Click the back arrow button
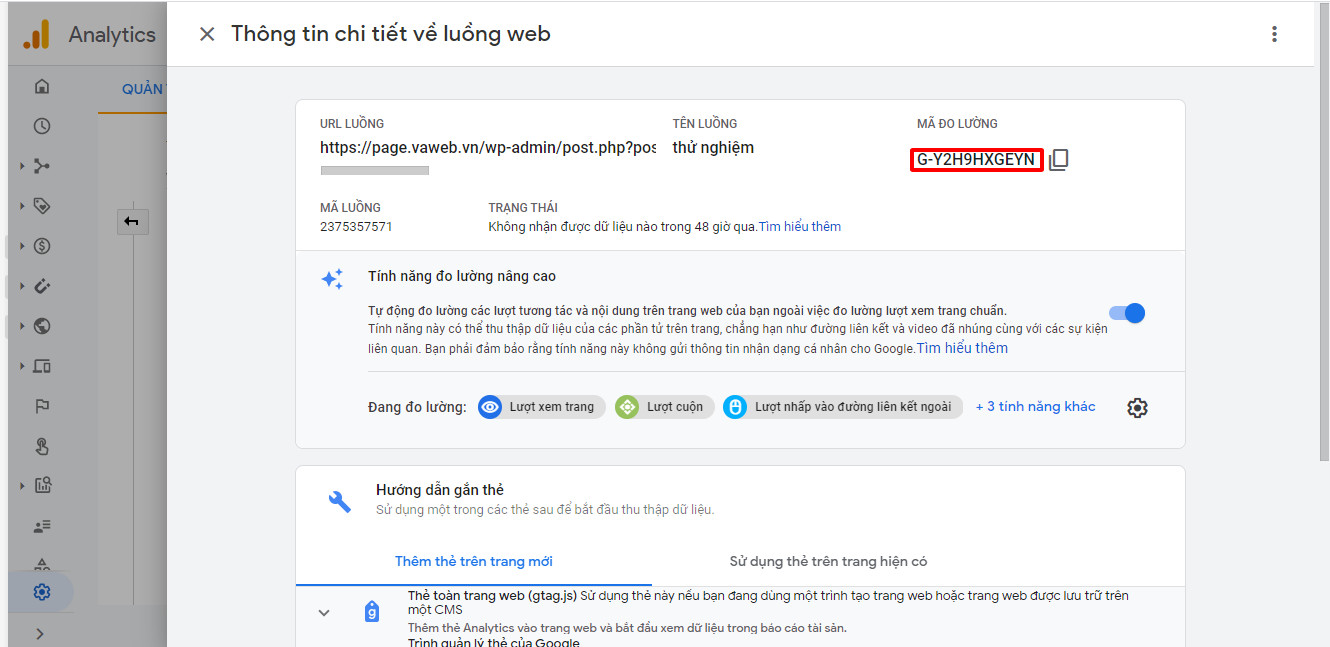The width and height of the screenshot is (1330, 647). tap(132, 221)
